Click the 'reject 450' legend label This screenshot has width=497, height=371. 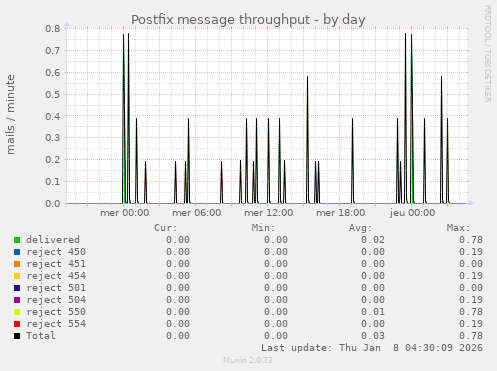click(x=56, y=252)
